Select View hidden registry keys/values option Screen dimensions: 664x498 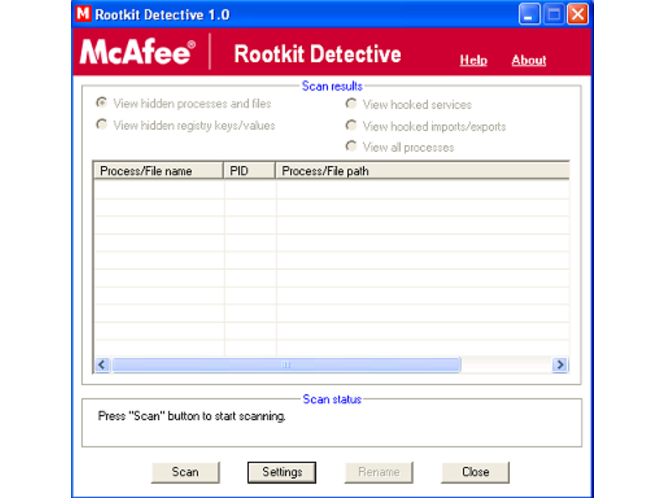pyautogui.click(x=185, y=125)
